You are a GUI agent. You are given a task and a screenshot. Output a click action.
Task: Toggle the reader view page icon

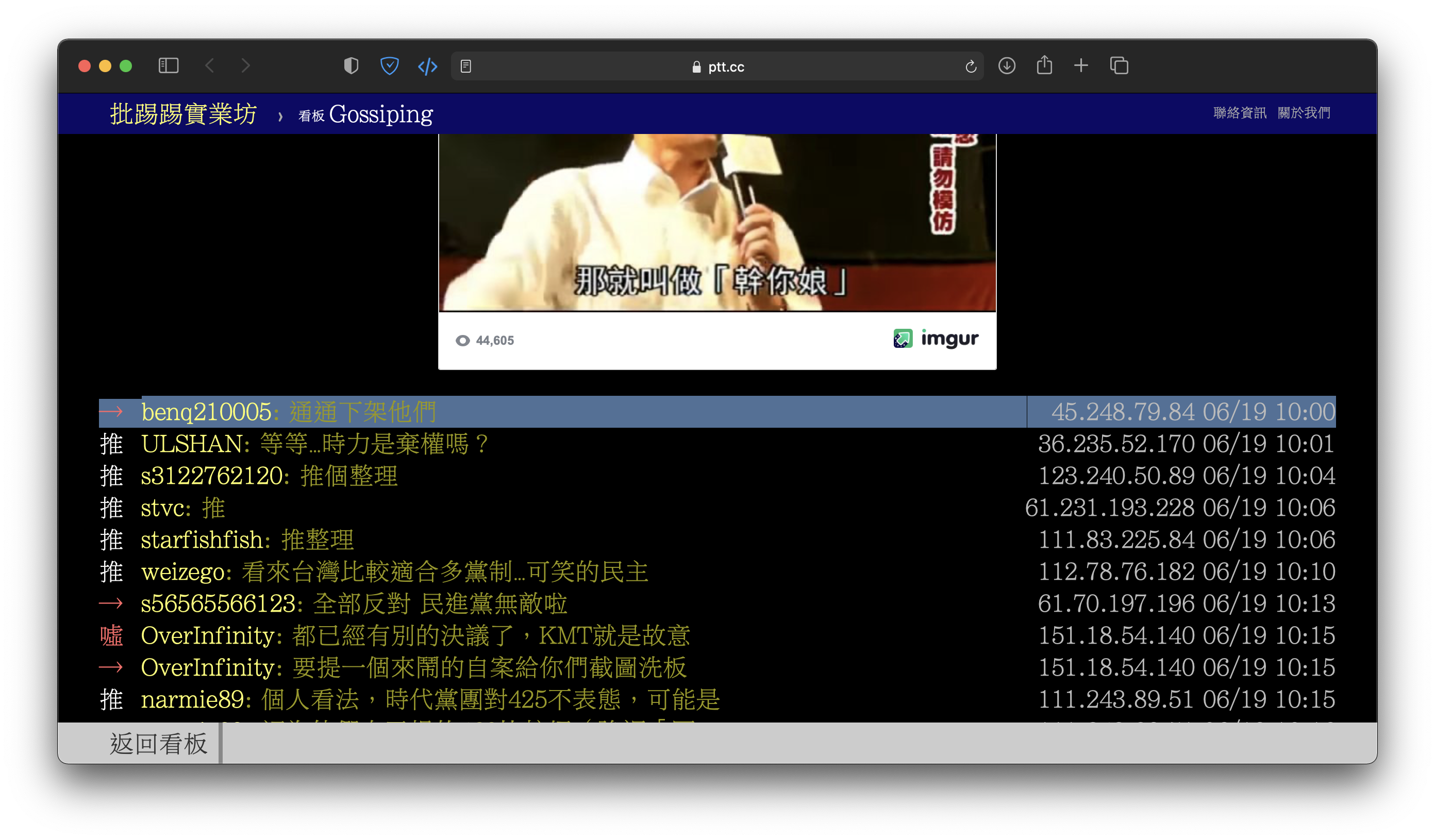coord(466,66)
